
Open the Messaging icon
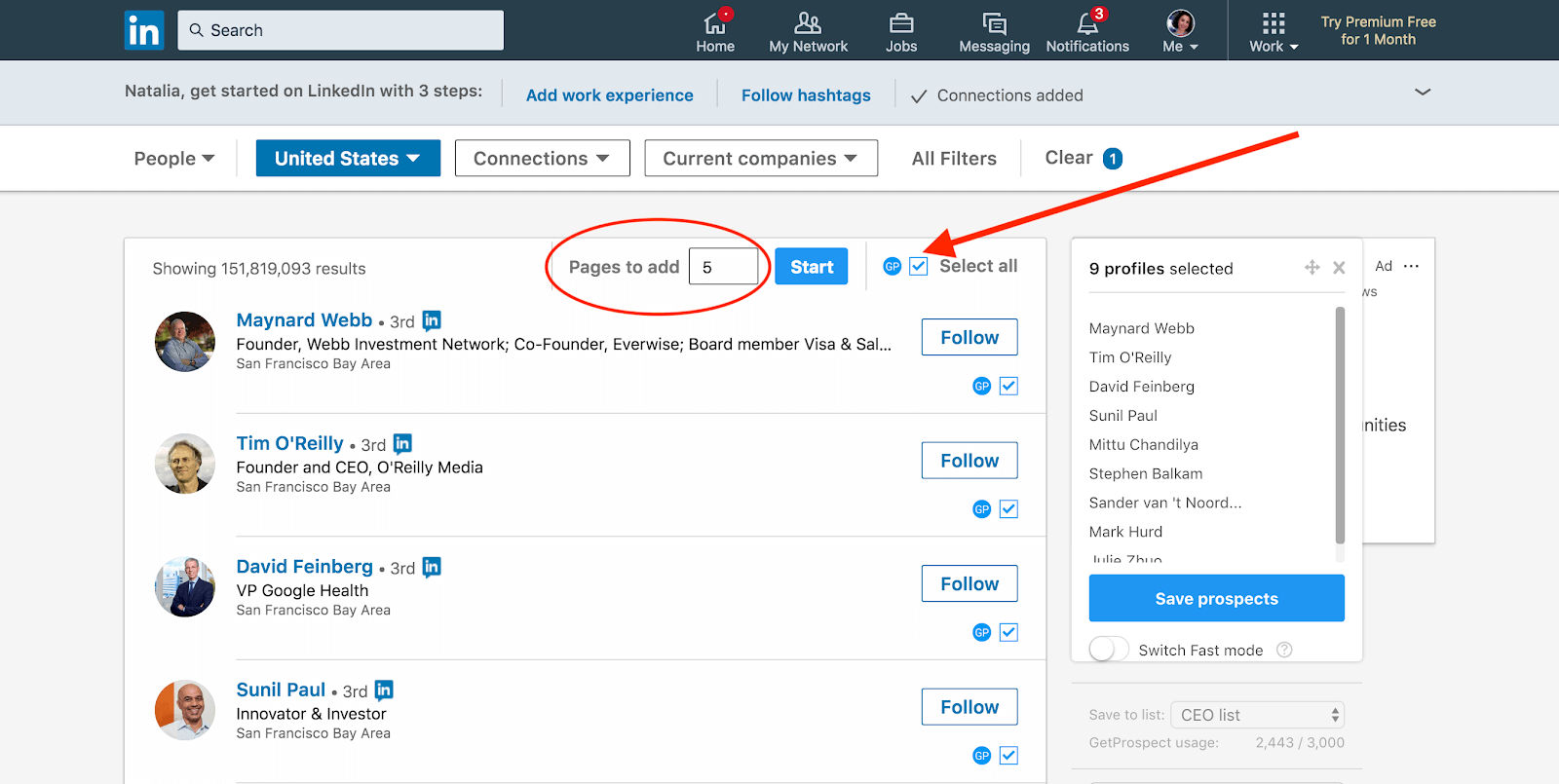994,23
